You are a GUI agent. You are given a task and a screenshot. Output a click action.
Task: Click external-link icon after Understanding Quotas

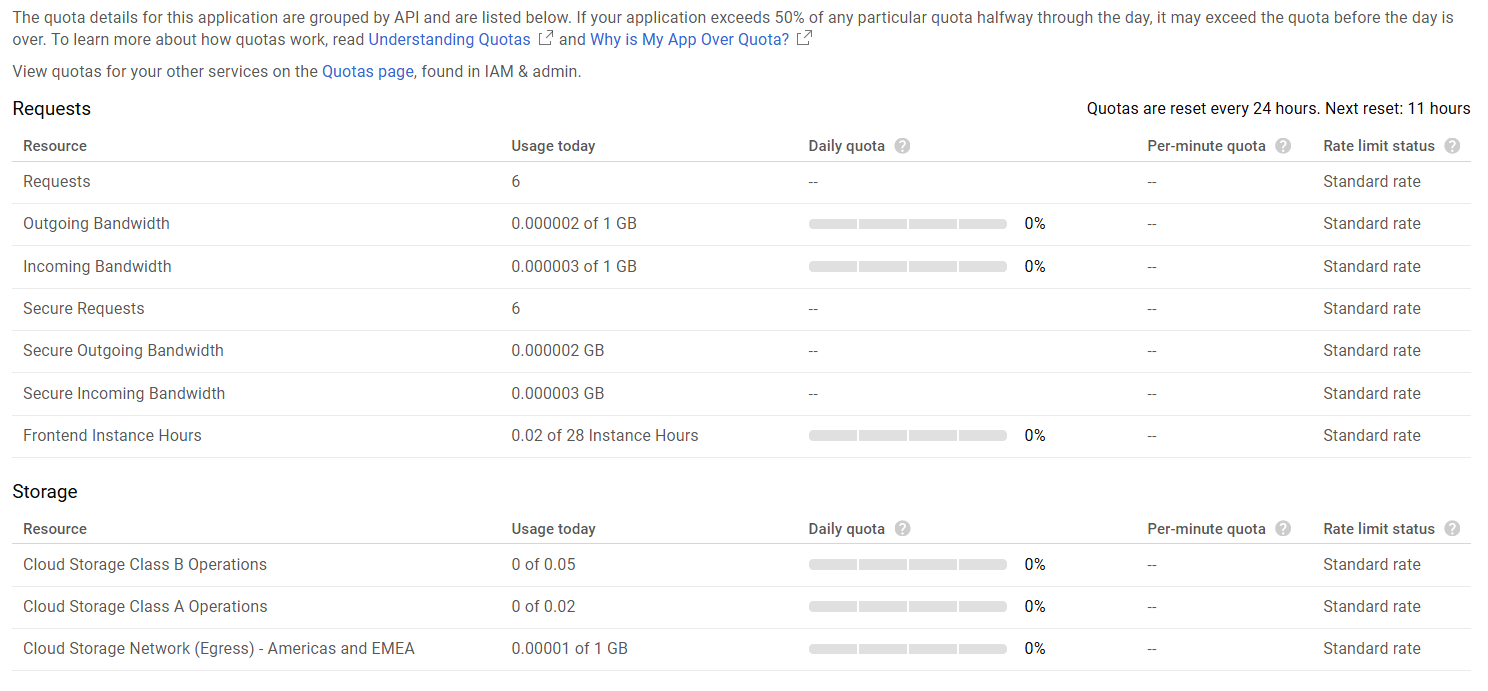545,39
